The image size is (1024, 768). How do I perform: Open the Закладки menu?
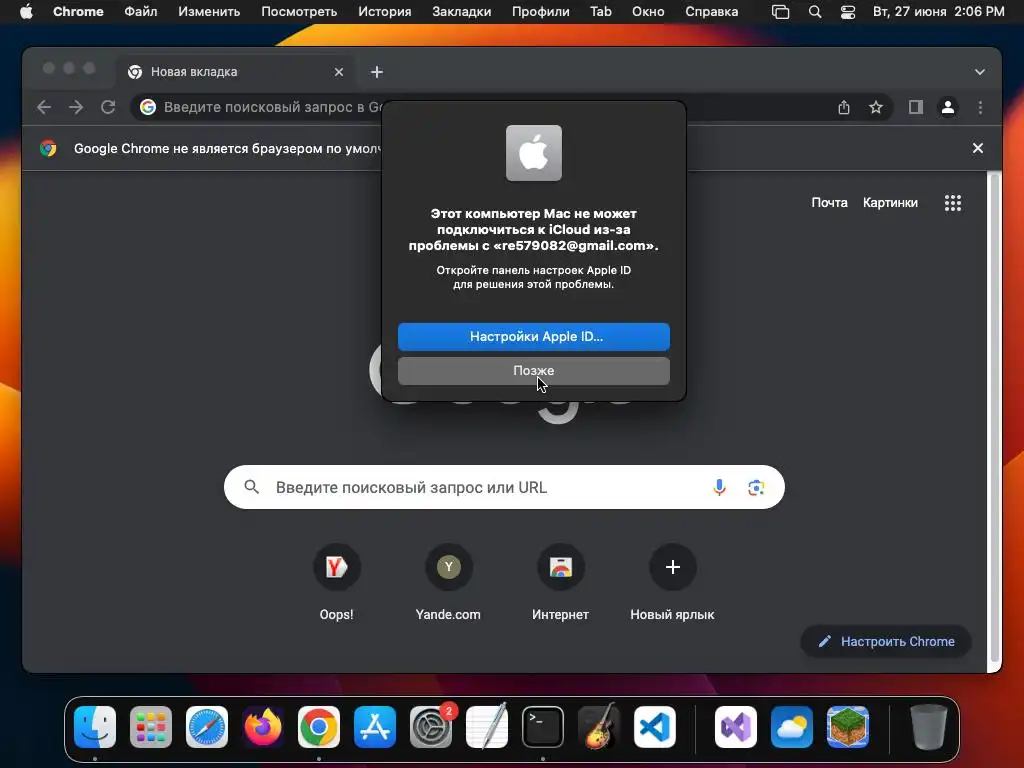click(462, 12)
